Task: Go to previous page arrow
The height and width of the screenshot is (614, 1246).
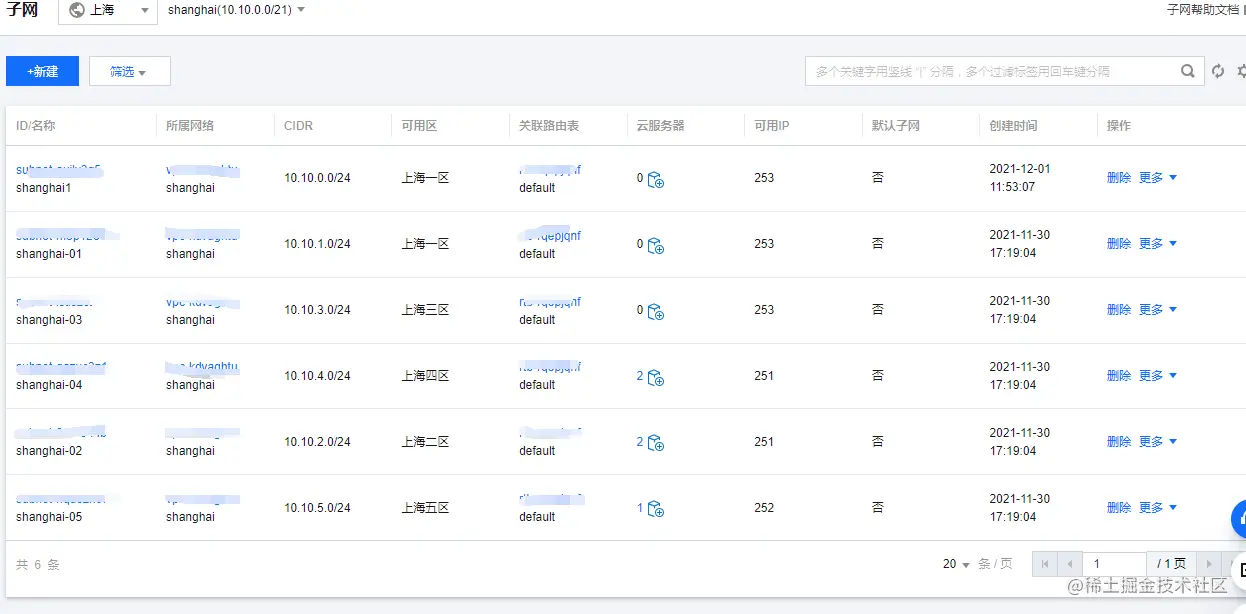Action: [x=1071, y=564]
